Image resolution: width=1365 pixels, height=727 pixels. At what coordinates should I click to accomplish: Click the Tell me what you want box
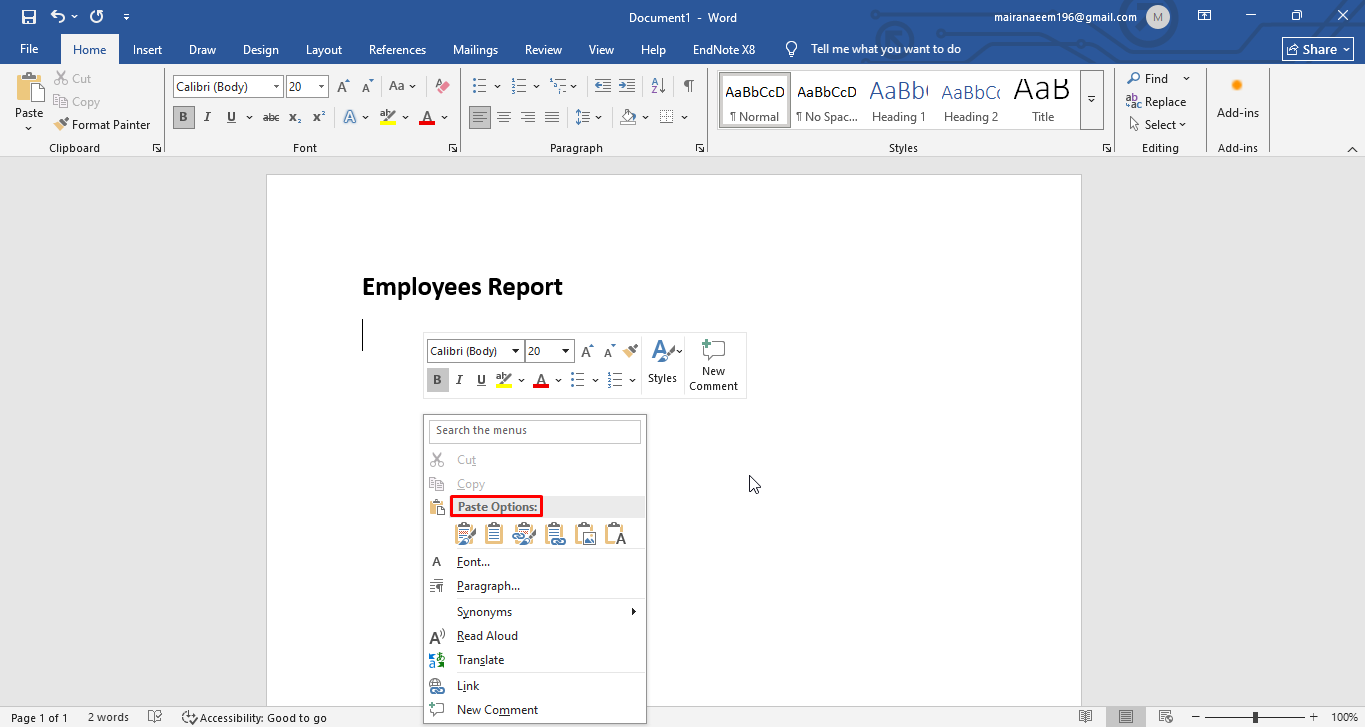coord(886,49)
